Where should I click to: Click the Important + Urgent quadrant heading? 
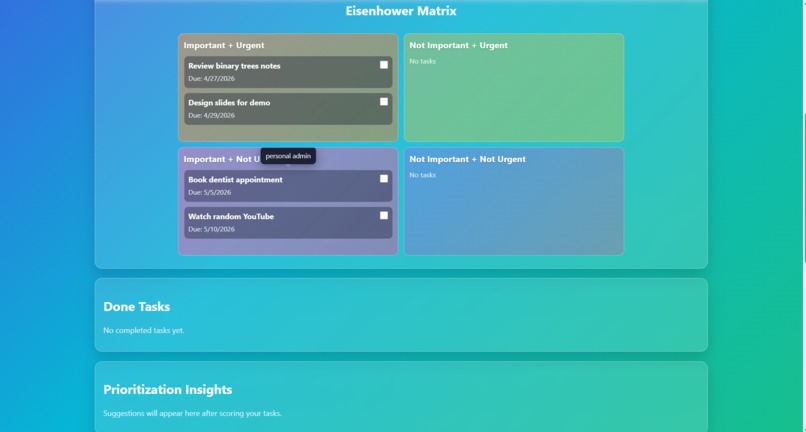tap(224, 45)
